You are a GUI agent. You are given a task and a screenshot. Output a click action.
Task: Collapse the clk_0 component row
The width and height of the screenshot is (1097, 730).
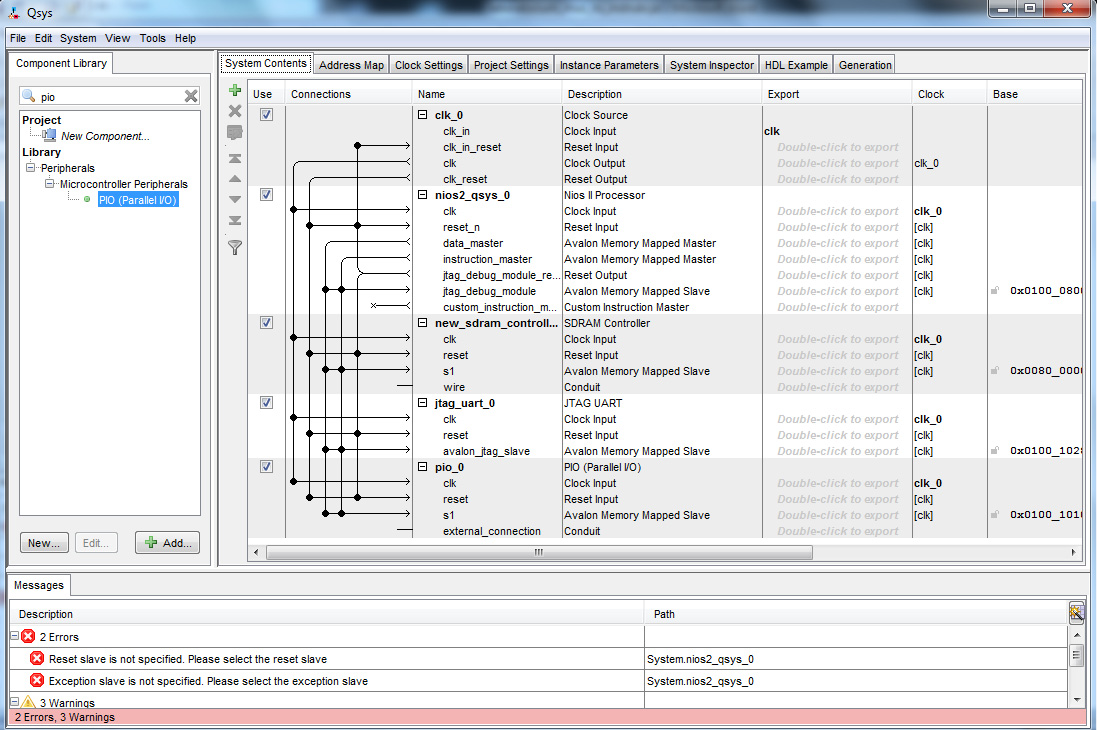(423, 114)
